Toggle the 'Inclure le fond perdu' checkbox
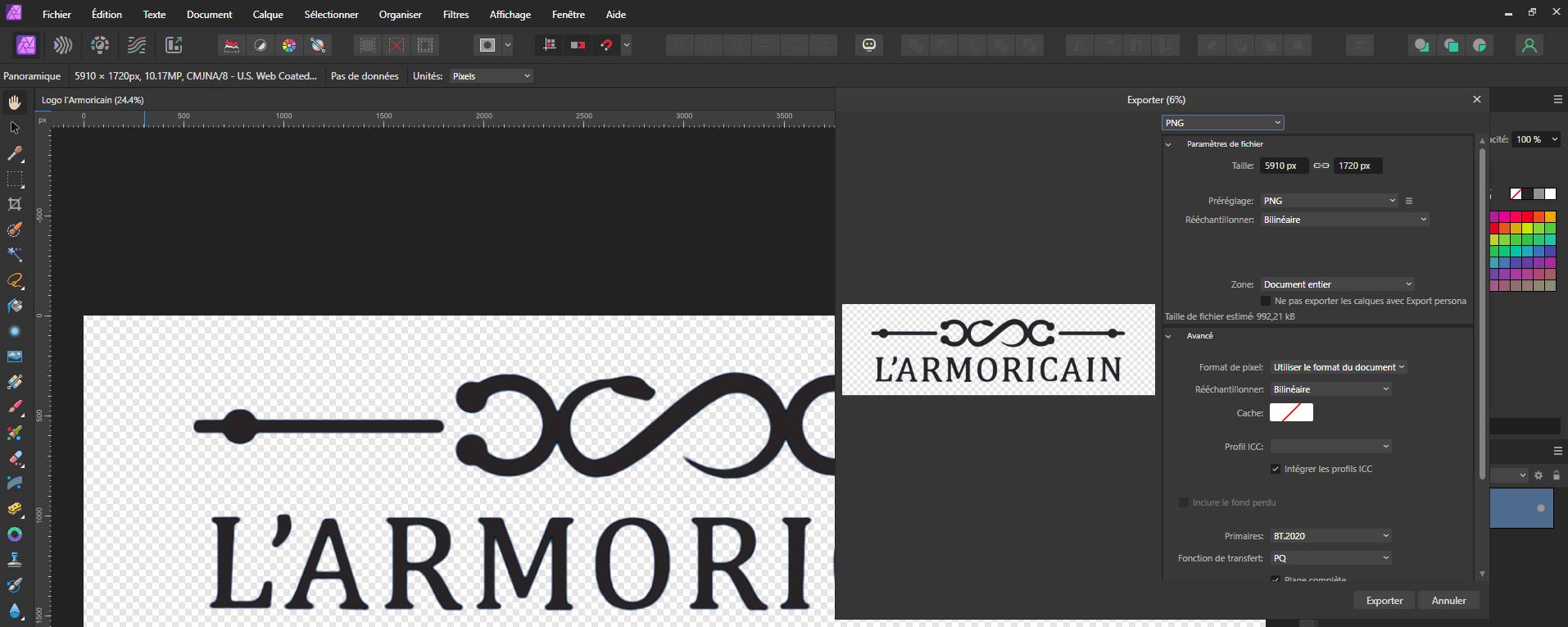1568x627 pixels. (1184, 502)
